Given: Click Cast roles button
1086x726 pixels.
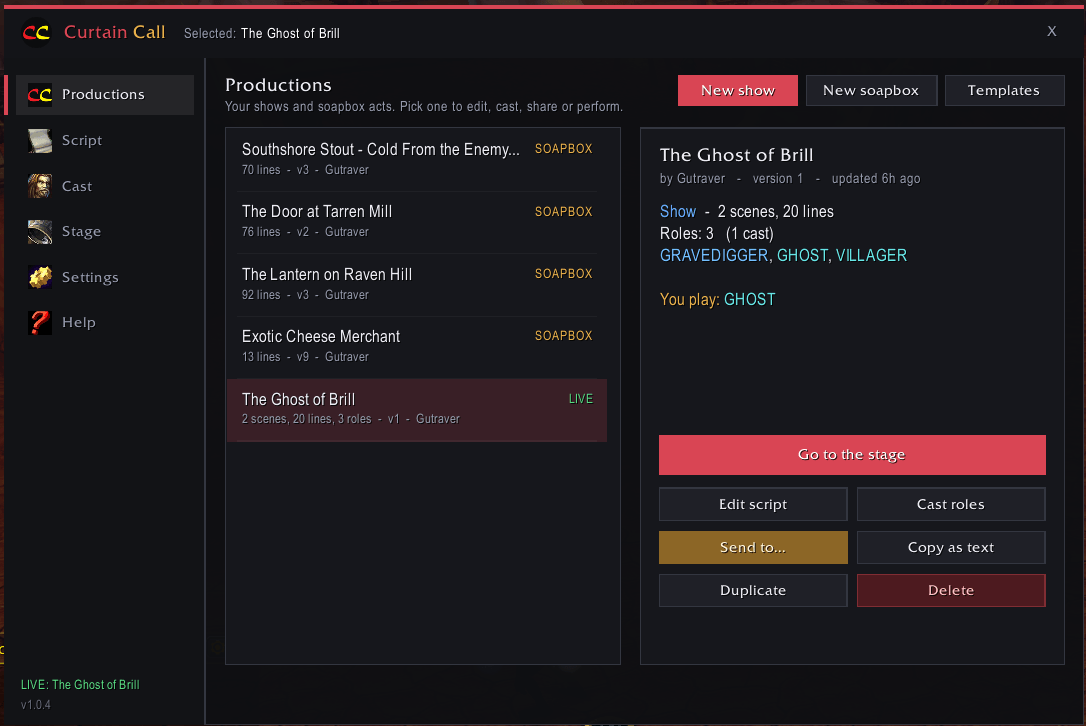Looking at the screenshot, I should point(951,504).
